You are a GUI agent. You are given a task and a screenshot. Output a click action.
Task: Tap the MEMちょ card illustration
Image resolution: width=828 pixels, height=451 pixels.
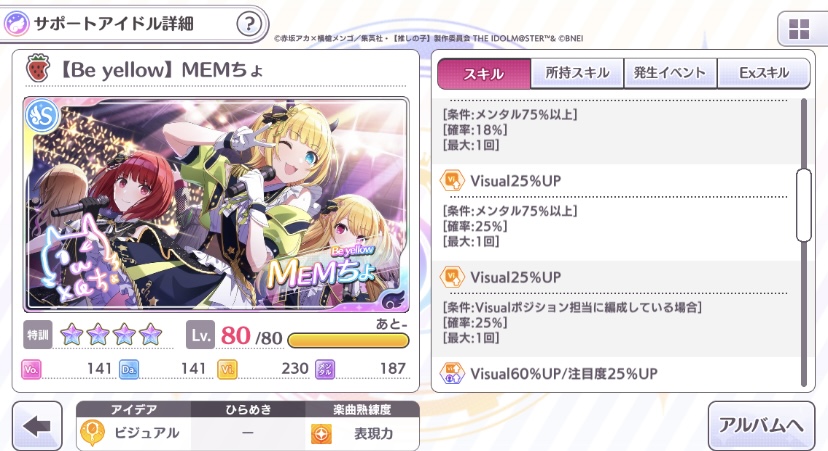click(x=216, y=204)
